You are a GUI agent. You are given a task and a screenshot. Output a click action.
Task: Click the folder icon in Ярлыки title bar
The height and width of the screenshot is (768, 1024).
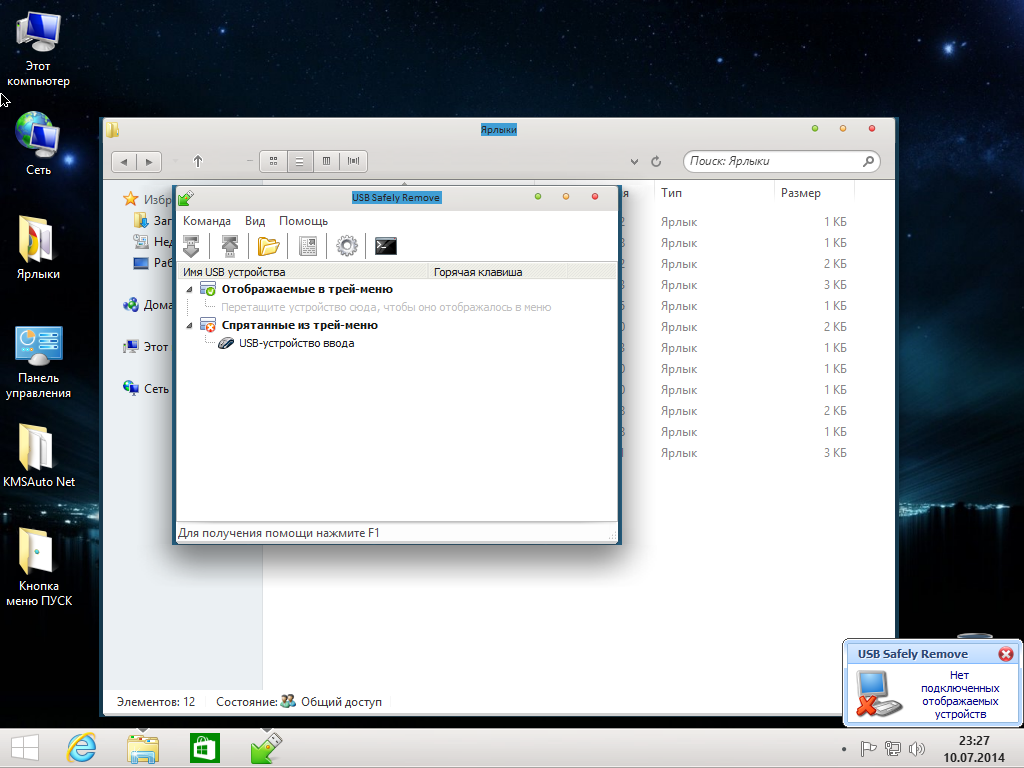(x=113, y=129)
